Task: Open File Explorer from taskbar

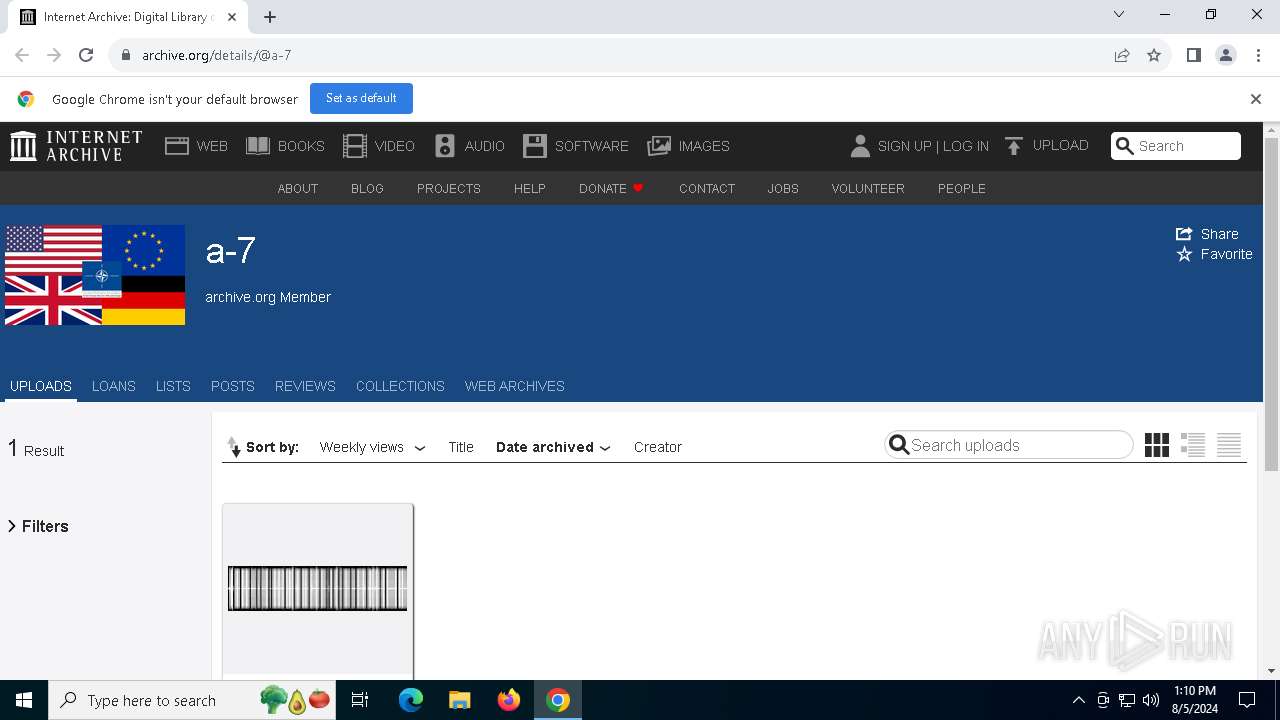Action: pyautogui.click(x=460, y=700)
